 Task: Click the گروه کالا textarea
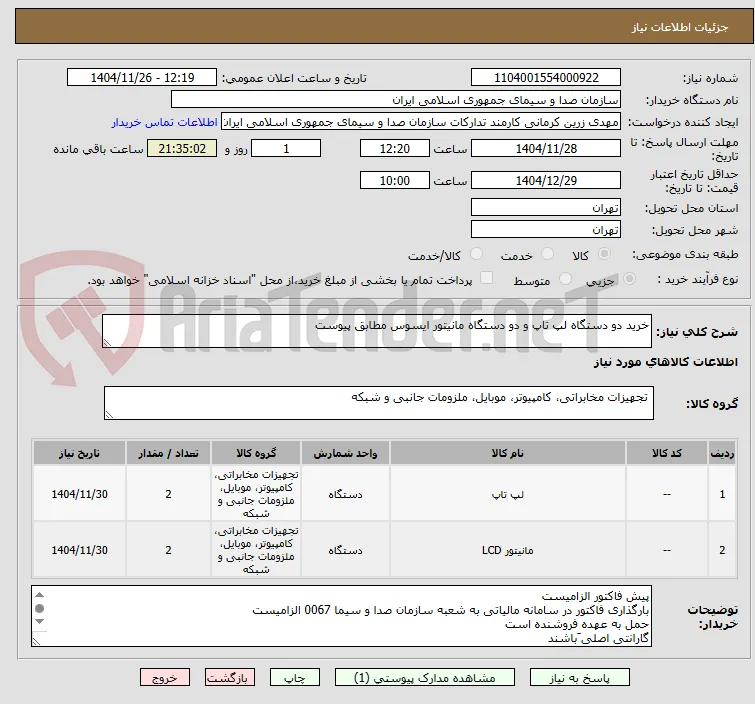pos(379,403)
